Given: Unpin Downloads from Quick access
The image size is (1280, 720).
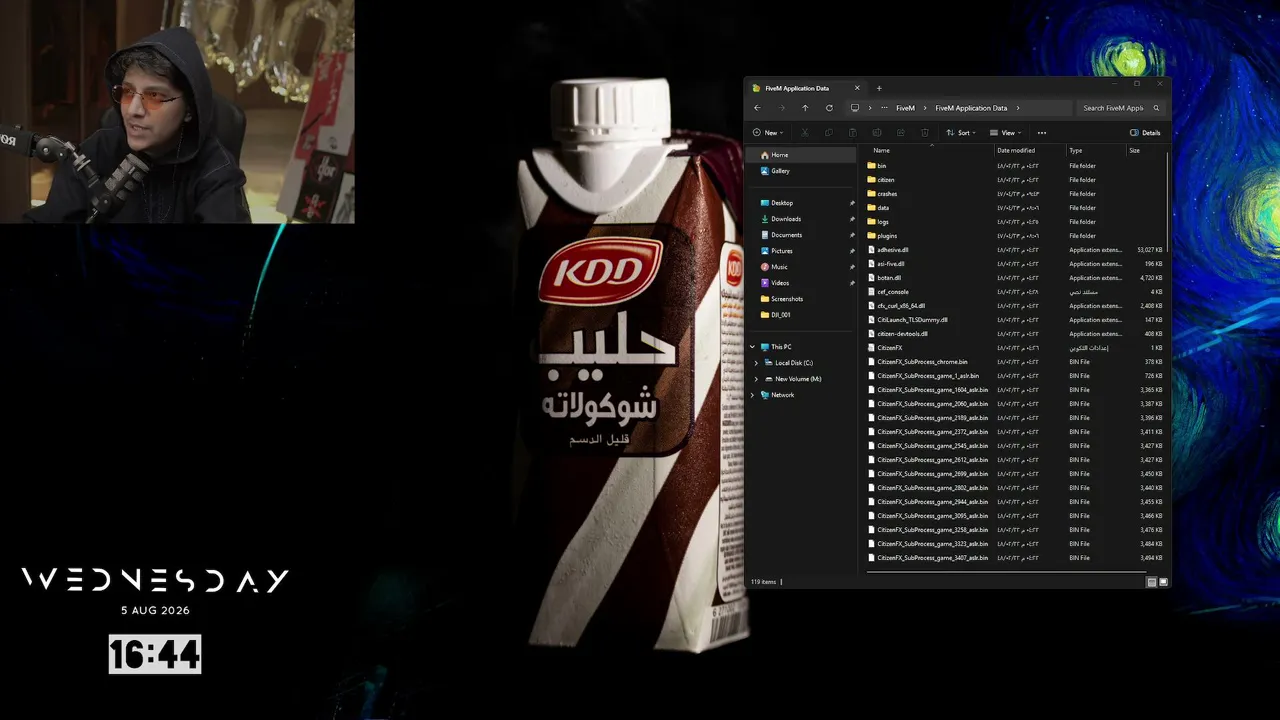Looking at the screenshot, I should [x=852, y=219].
